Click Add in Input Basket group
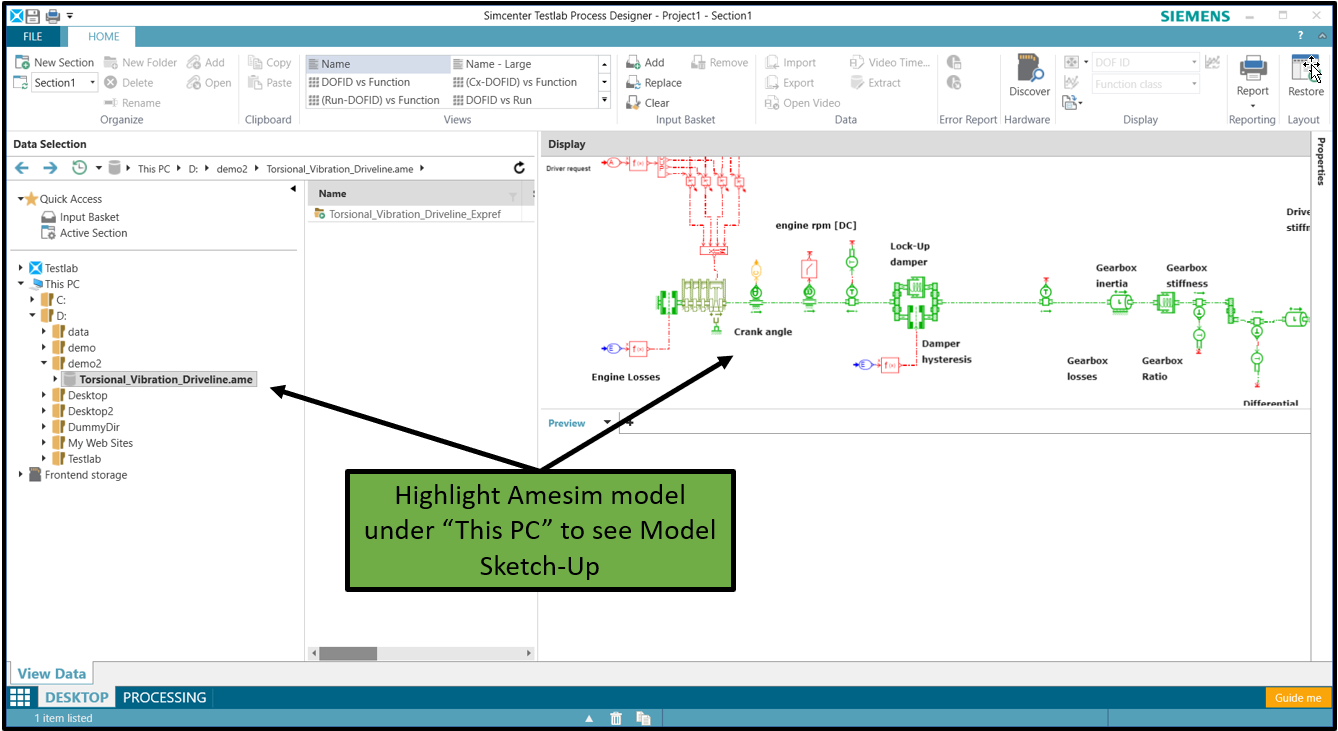Image resolution: width=1338 pixels, height=731 pixels. click(645, 63)
